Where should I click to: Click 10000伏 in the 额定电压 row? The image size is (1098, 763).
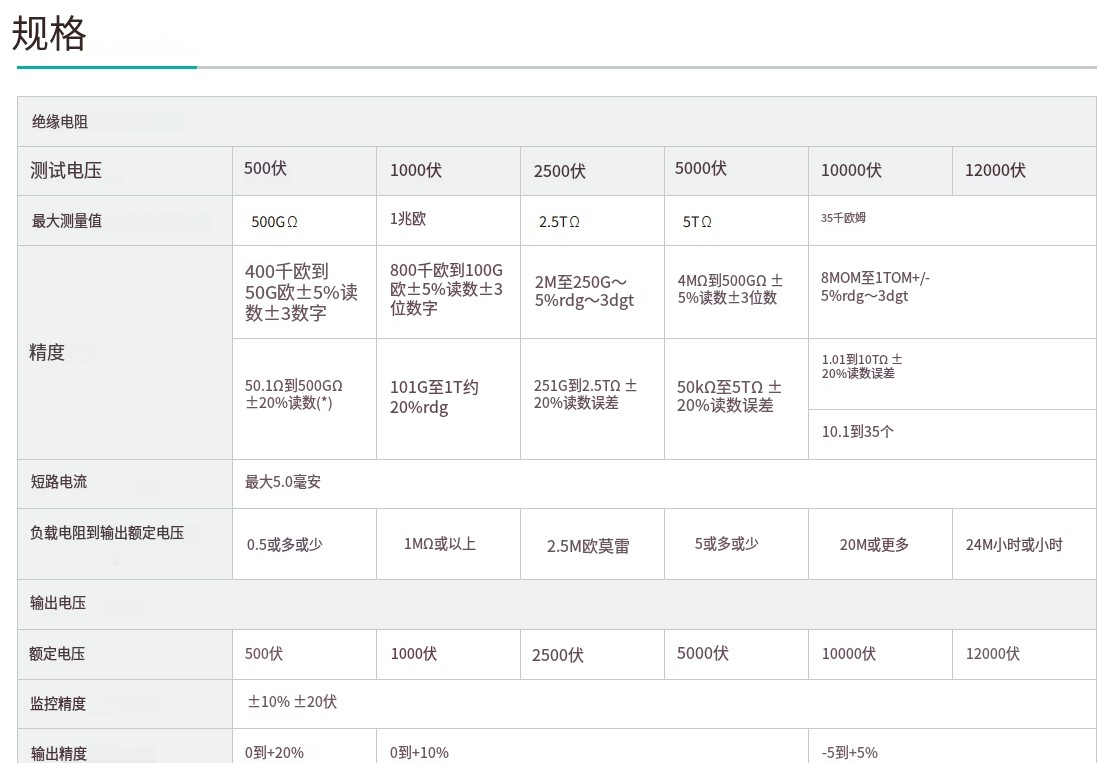(x=848, y=654)
